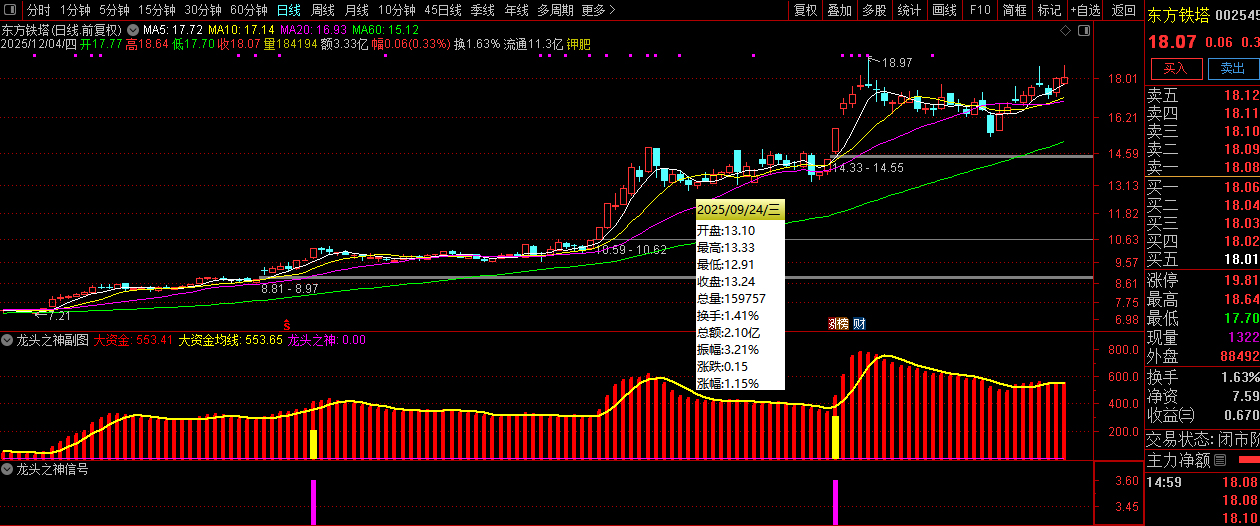Click the 叠加 overlay button
The image size is (1260, 526).
tap(840, 10)
